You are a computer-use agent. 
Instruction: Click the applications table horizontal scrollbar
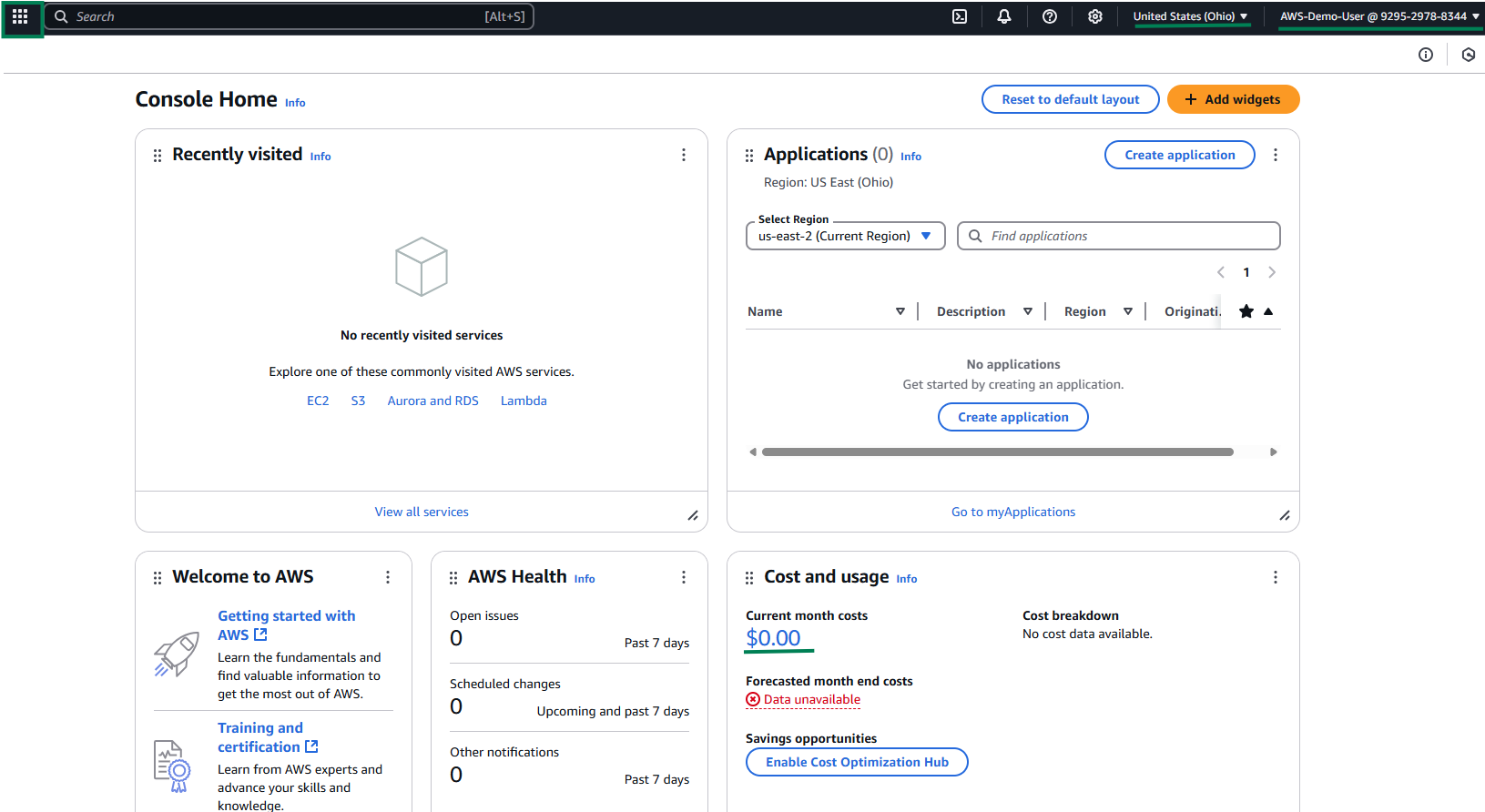click(998, 452)
